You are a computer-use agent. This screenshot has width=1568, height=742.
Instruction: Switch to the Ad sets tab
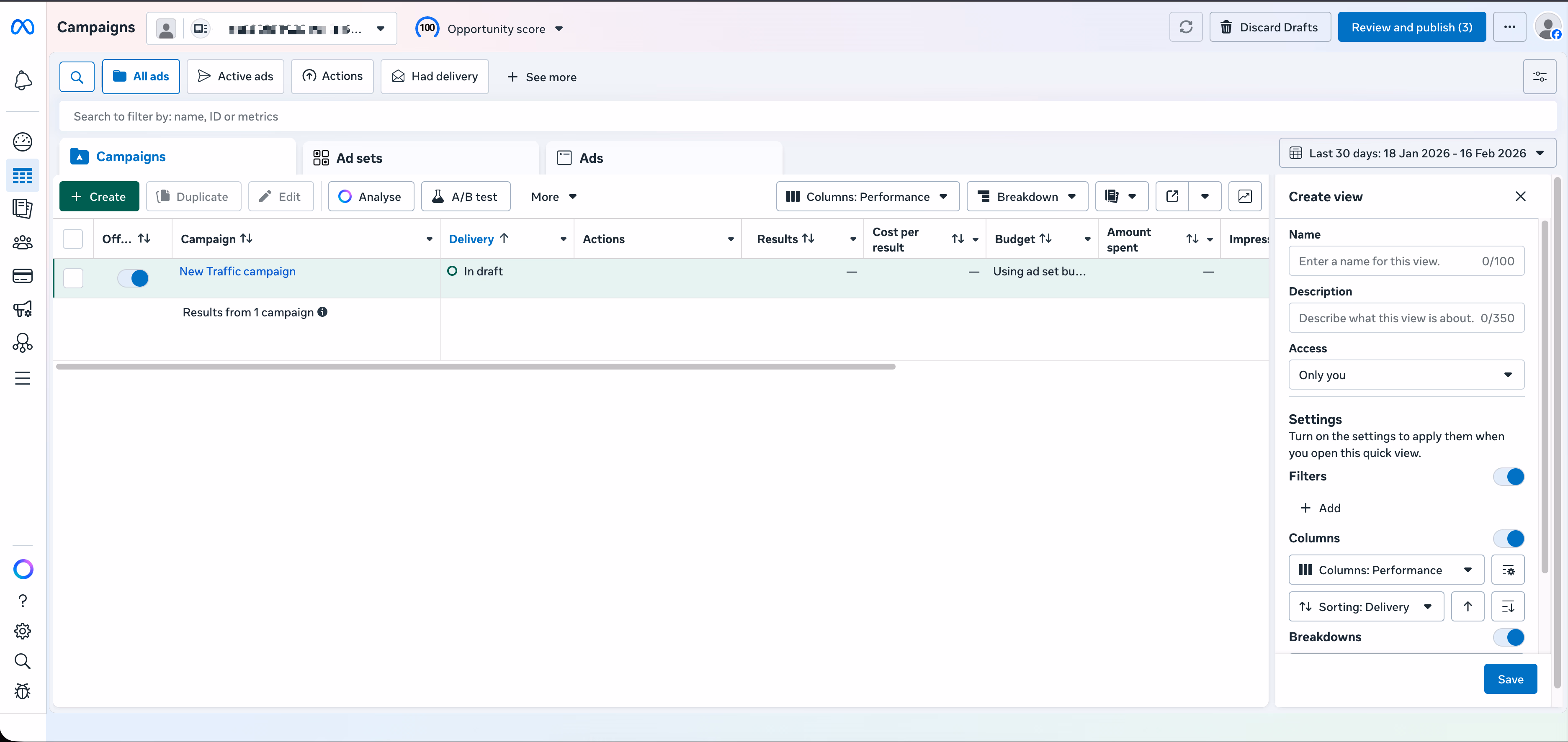pyautogui.click(x=358, y=157)
